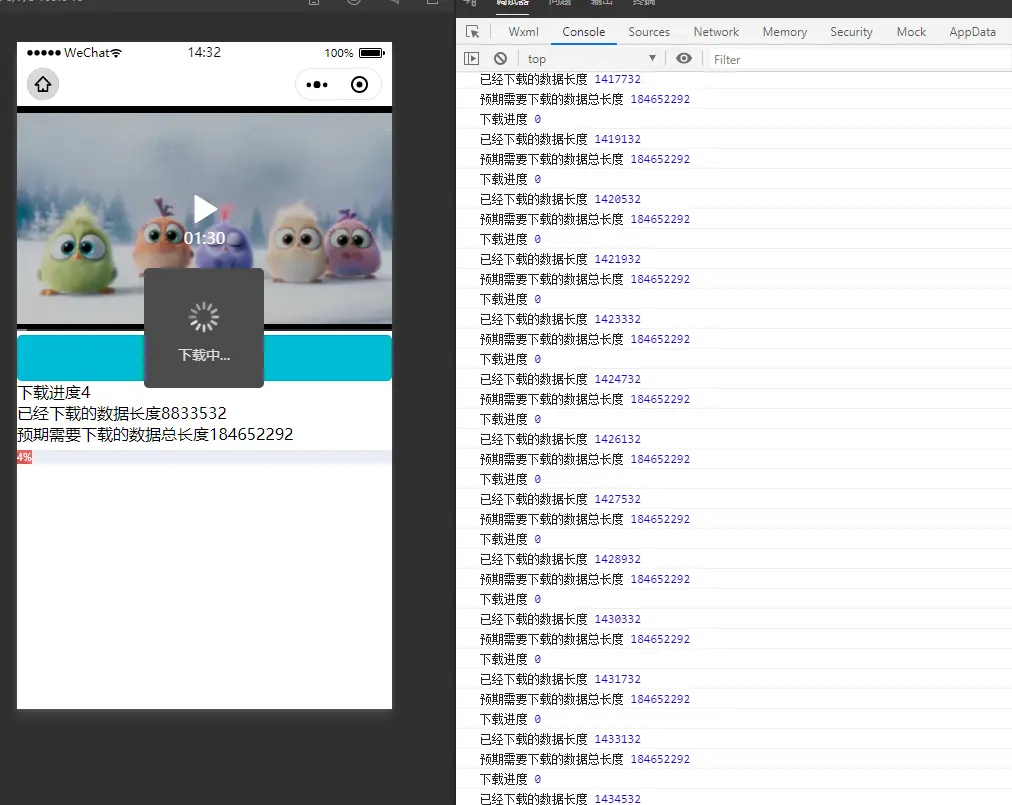Close the mini program via the circle capsule button
Viewport: 1012px width, 805px height.
pyautogui.click(x=359, y=85)
